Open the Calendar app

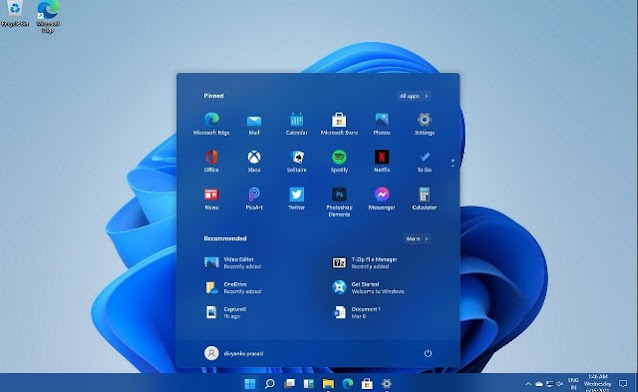point(296,124)
